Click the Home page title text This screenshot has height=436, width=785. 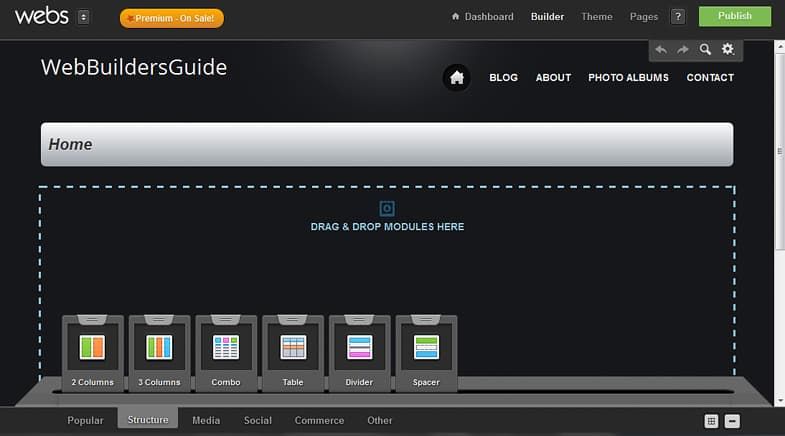point(70,144)
